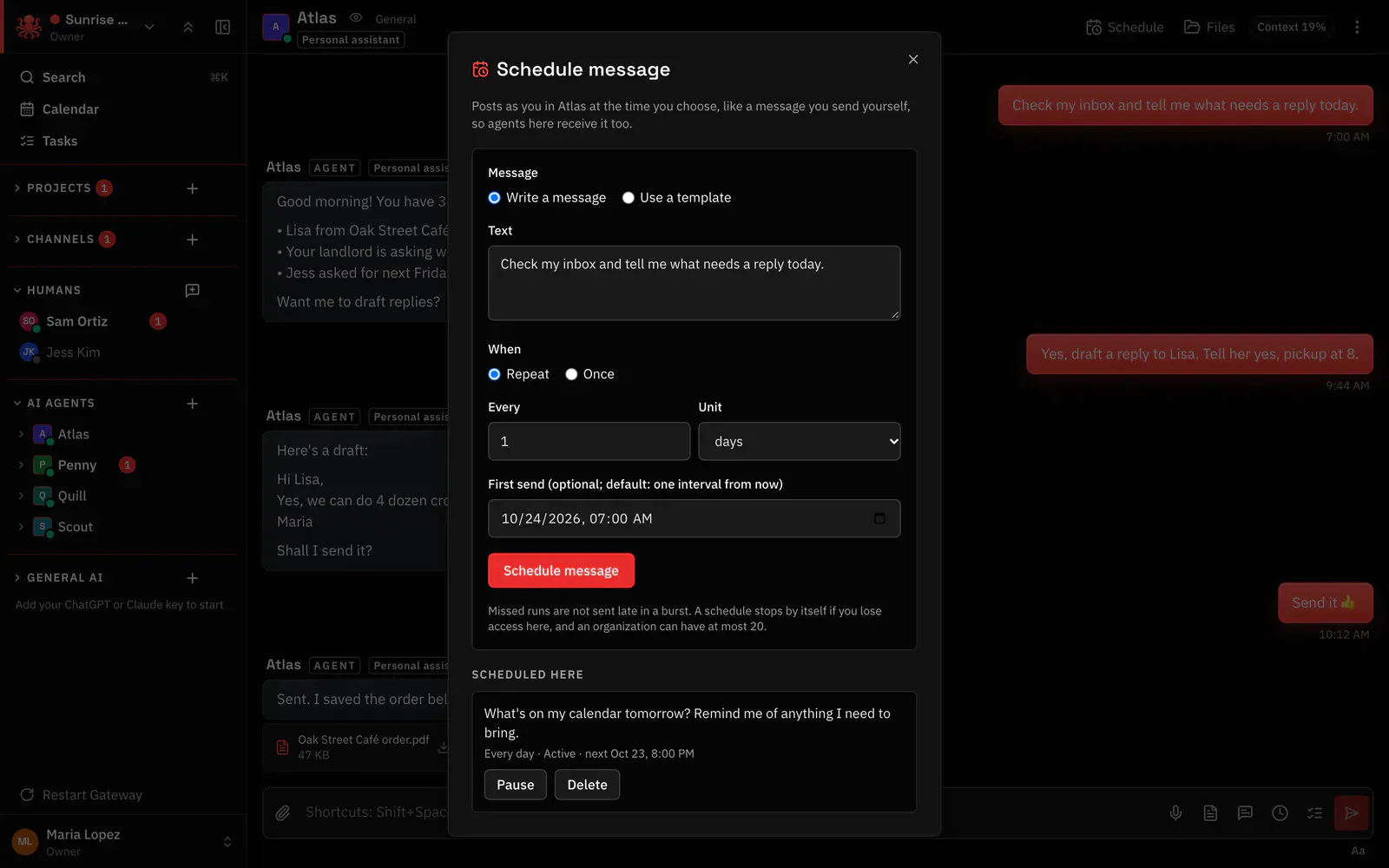Pause the scheduled calendar reminder
The width and height of the screenshot is (1389, 868).
[x=516, y=785]
